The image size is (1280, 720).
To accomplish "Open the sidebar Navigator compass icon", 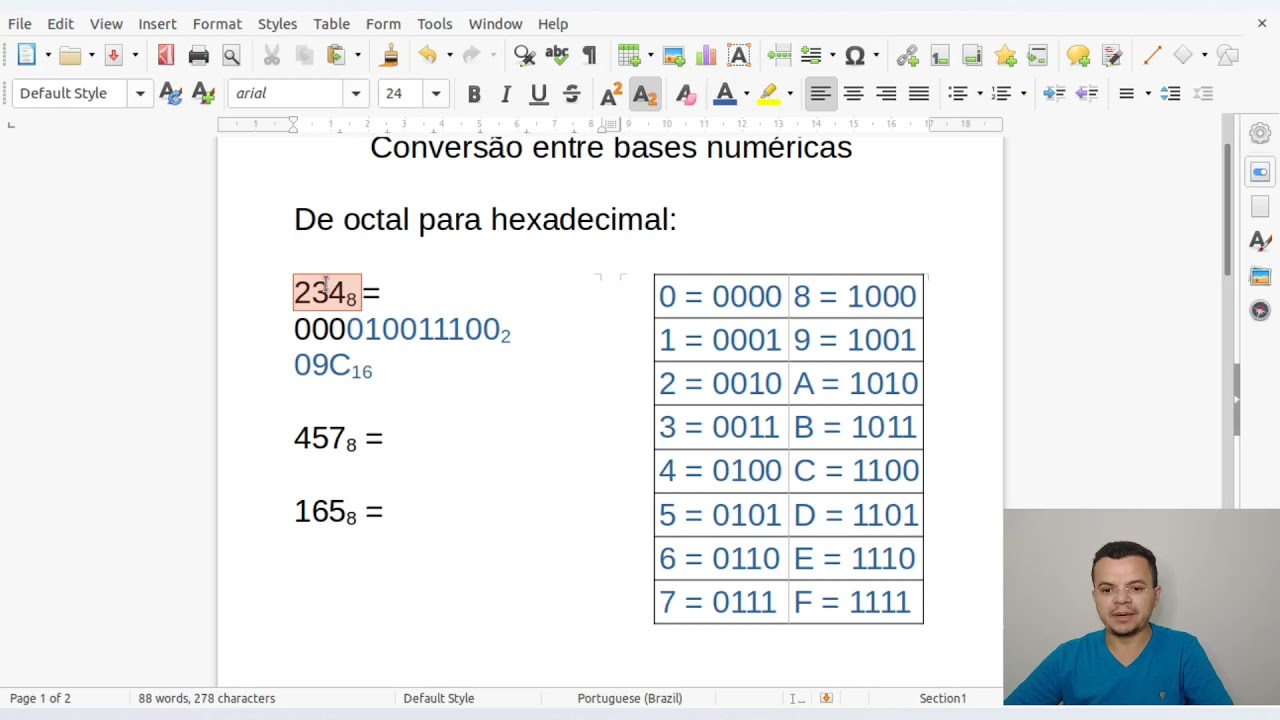I will [1260, 310].
